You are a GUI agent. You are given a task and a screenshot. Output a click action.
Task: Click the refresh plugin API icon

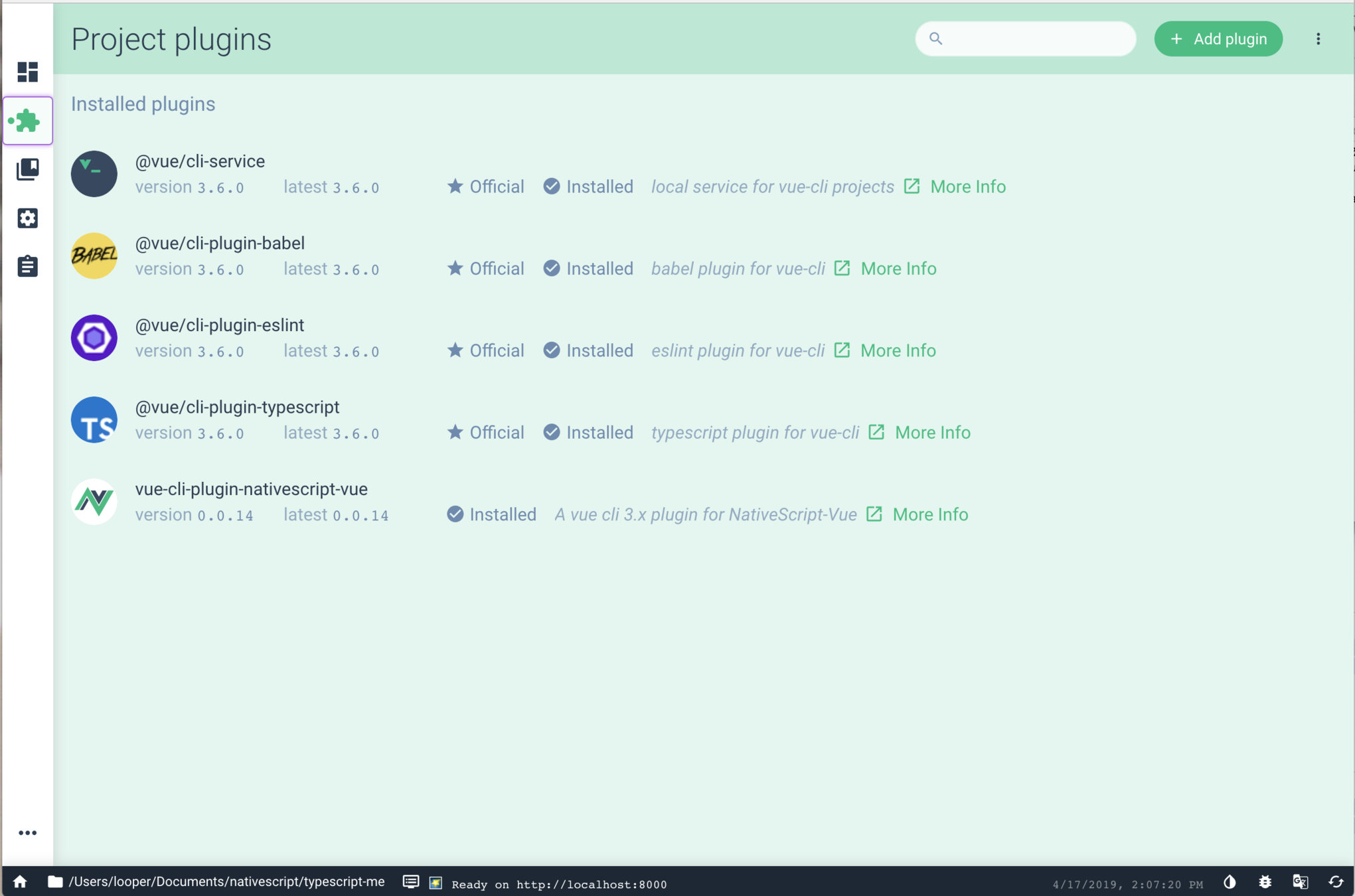(1336, 882)
